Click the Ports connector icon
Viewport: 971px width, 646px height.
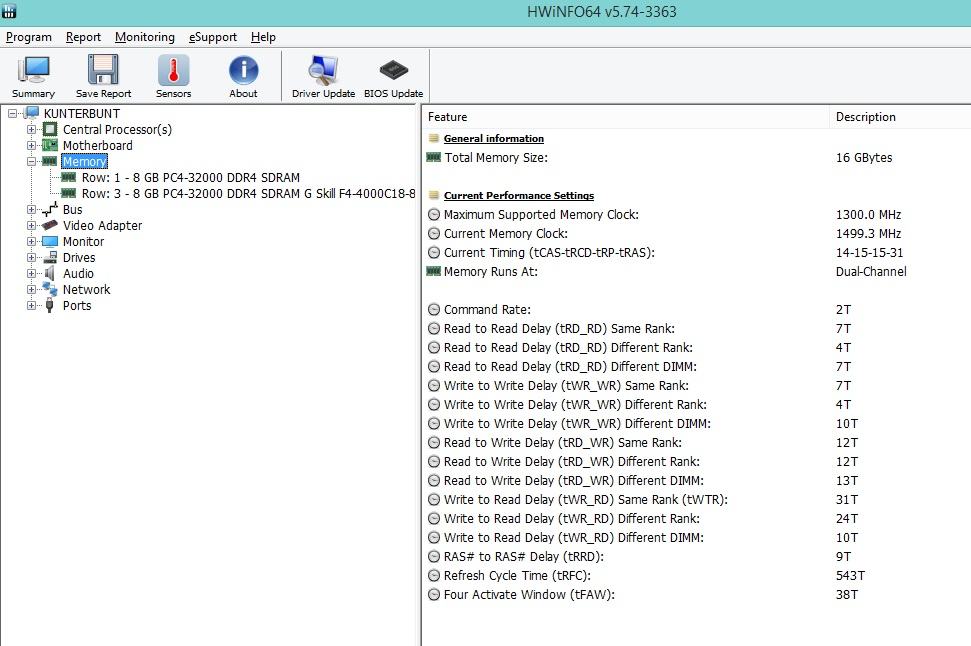tap(50, 305)
